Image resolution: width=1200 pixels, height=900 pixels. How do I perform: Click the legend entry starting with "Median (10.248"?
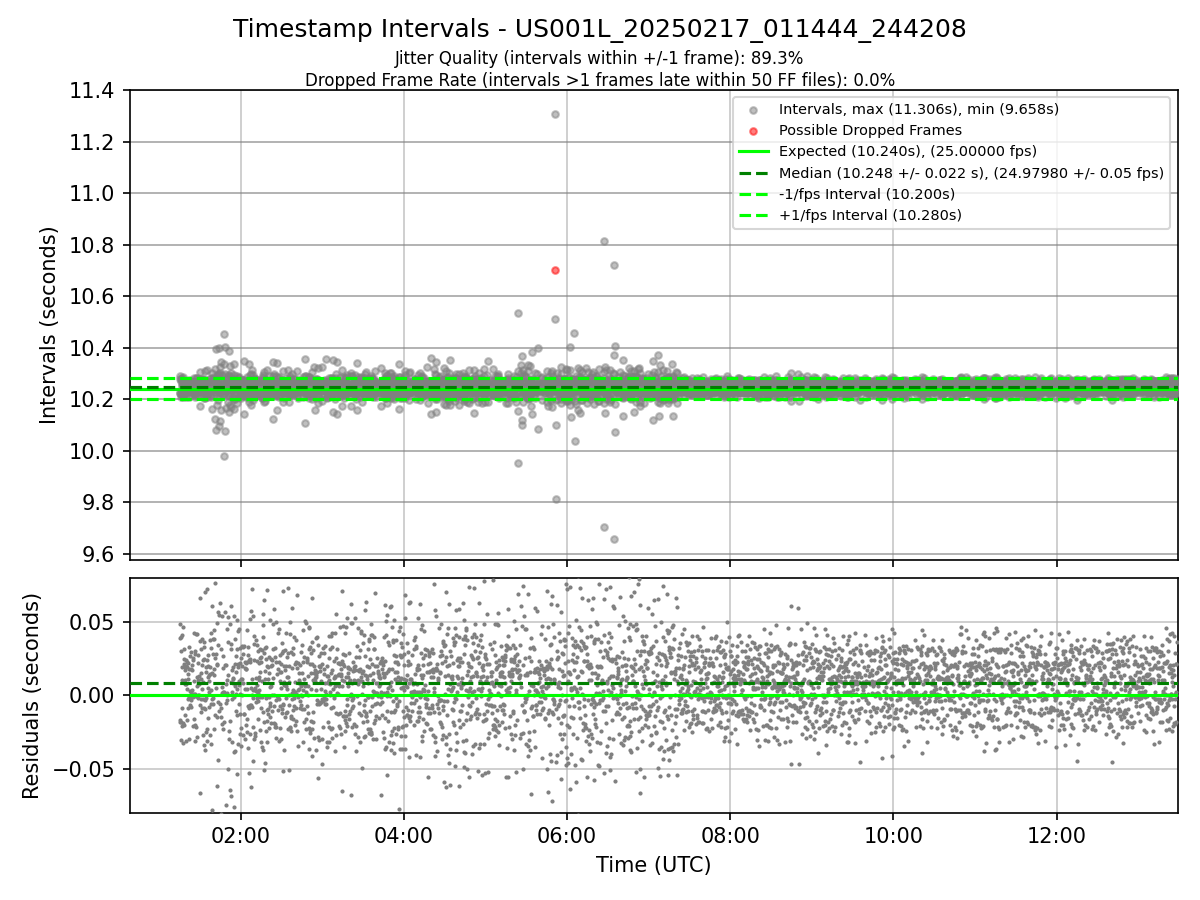pos(971,173)
